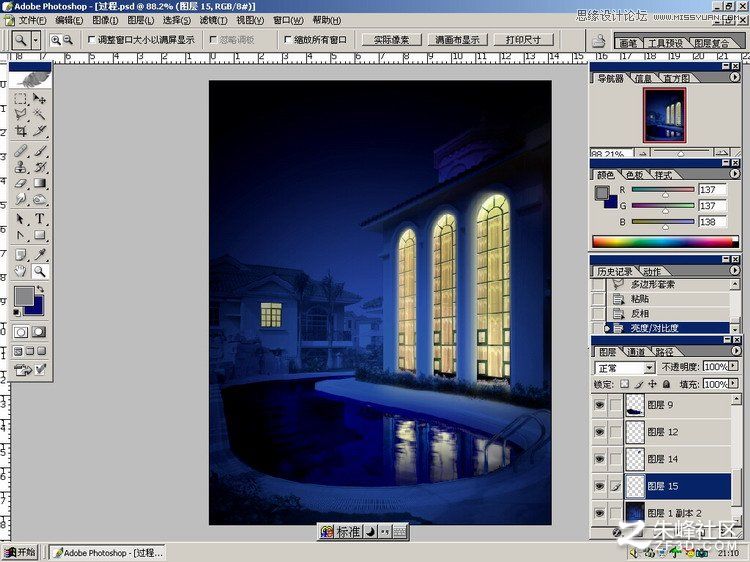Hide layer 图层 9 eye icon
The height and width of the screenshot is (562, 750).
tap(599, 405)
